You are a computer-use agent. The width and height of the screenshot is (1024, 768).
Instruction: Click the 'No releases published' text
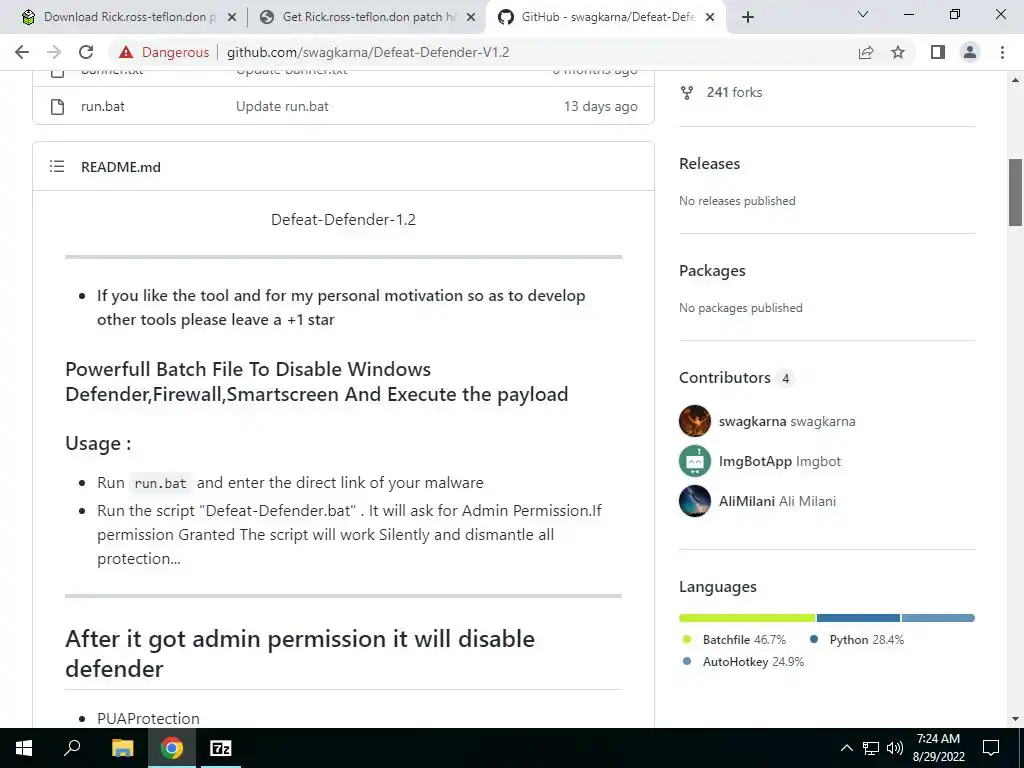tap(737, 200)
